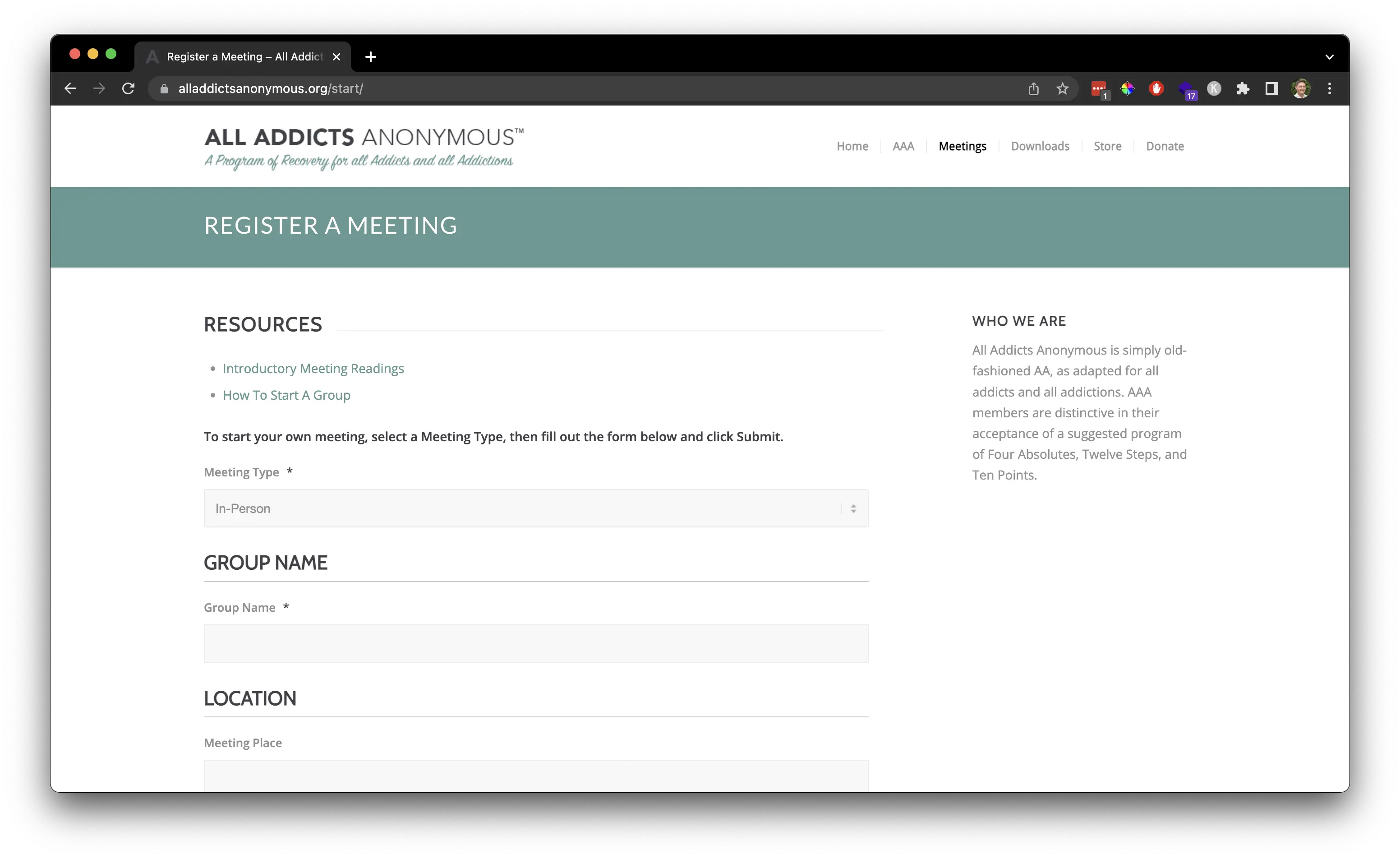Image resolution: width=1400 pixels, height=859 pixels.
Task: Open the Downloads navigation item
Action: point(1040,146)
